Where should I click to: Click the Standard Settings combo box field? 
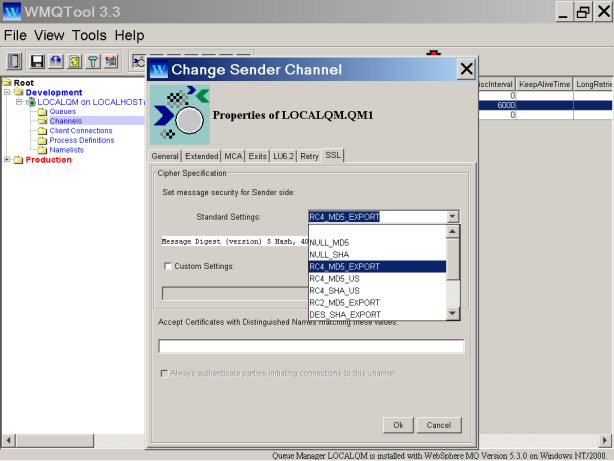click(377, 217)
